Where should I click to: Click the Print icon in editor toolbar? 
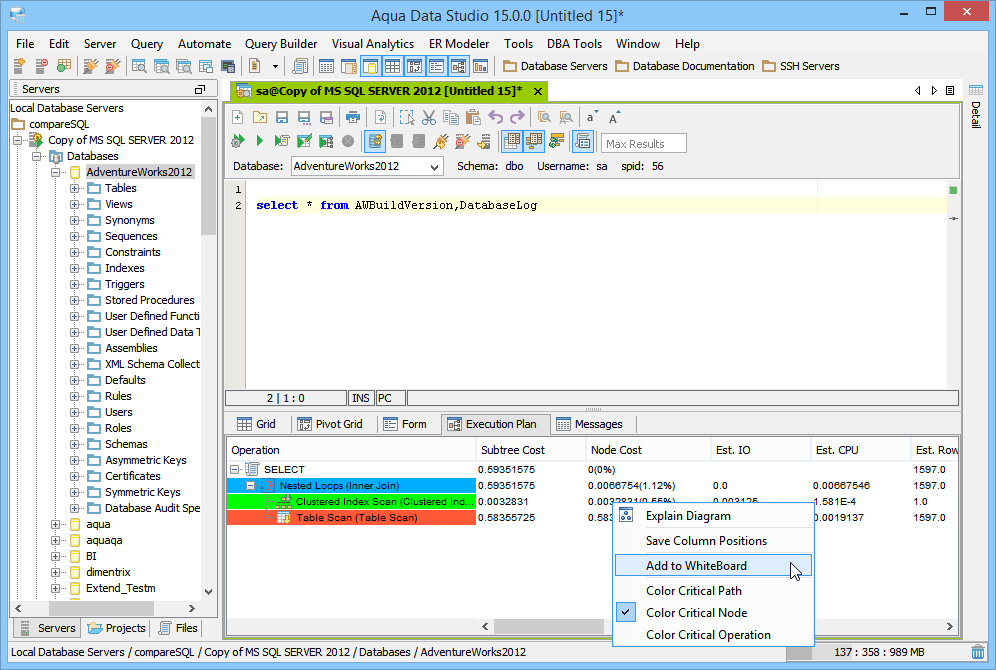coord(353,117)
